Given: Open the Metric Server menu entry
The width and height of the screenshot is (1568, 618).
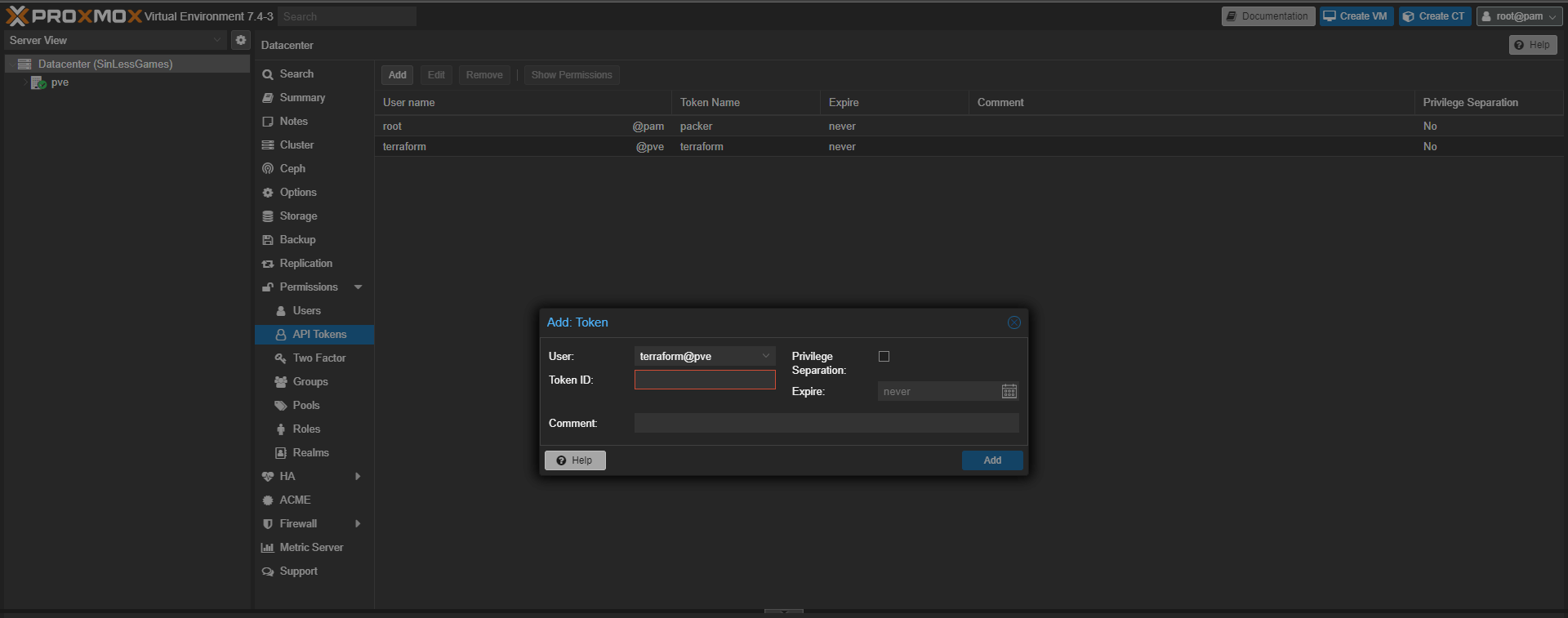Looking at the screenshot, I should [x=314, y=548].
